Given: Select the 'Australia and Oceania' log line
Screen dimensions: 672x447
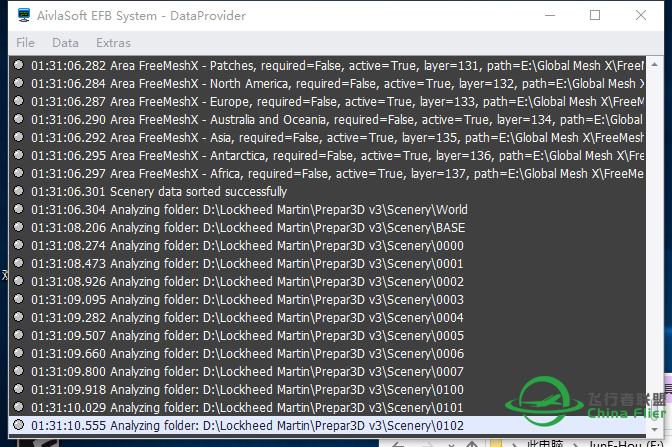Looking at the screenshot, I should pyautogui.click(x=327, y=120).
